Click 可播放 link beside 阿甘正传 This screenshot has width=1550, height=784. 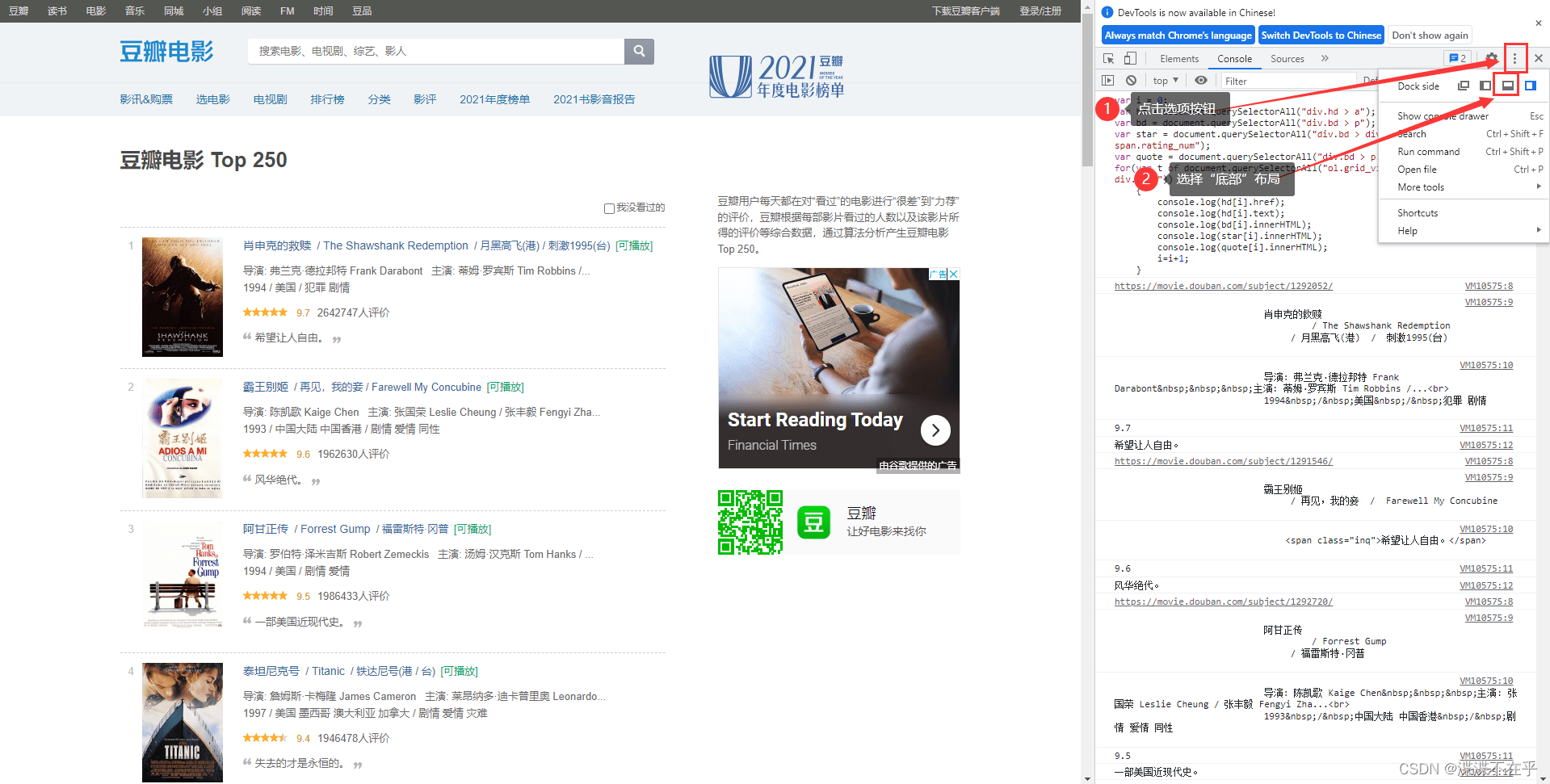coord(473,530)
